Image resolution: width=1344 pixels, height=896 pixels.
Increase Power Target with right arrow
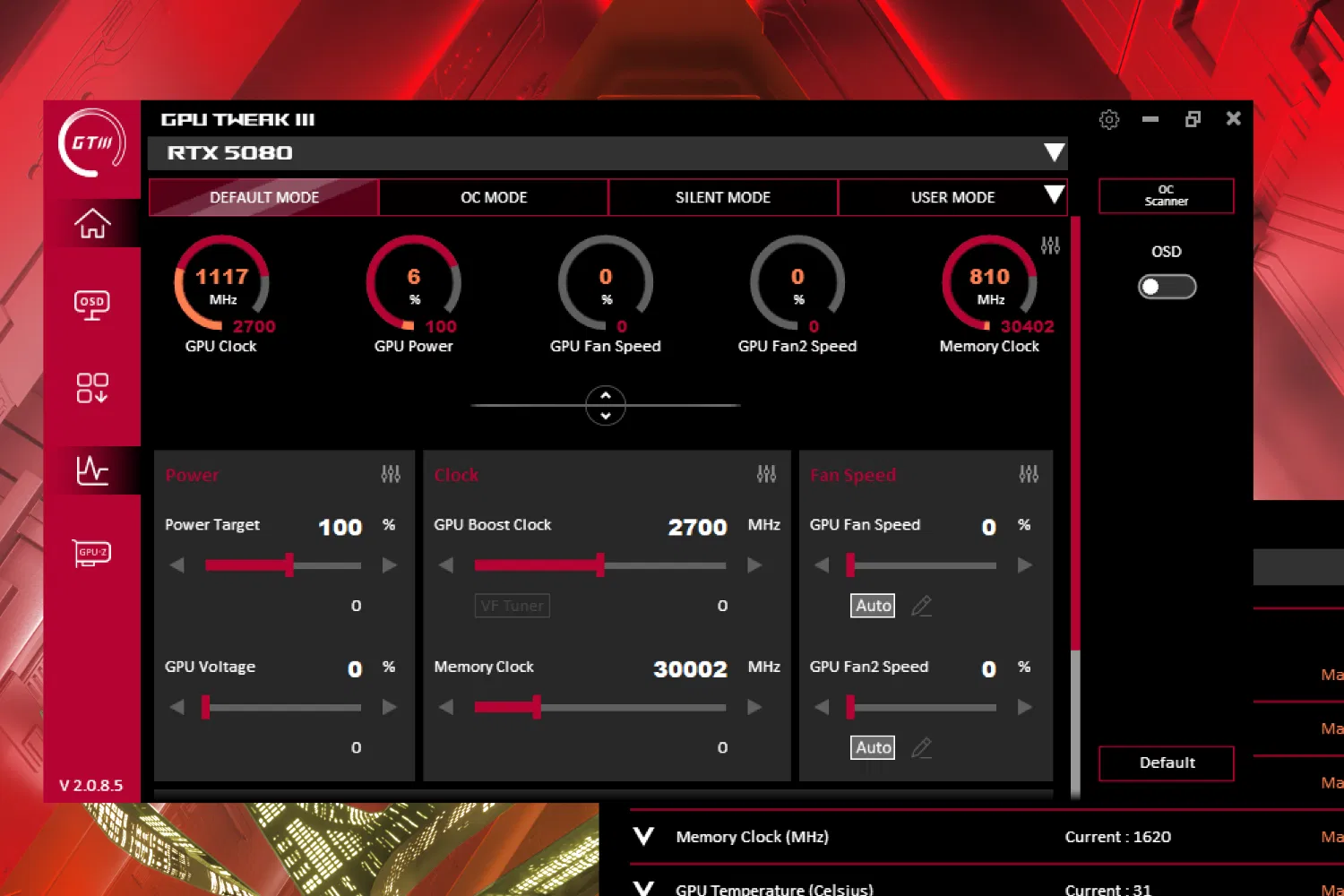tap(390, 565)
